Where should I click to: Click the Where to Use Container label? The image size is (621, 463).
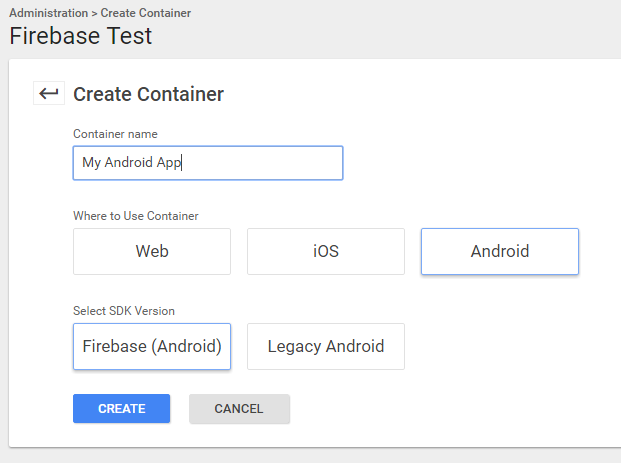pyautogui.click(x=136, y=216)
